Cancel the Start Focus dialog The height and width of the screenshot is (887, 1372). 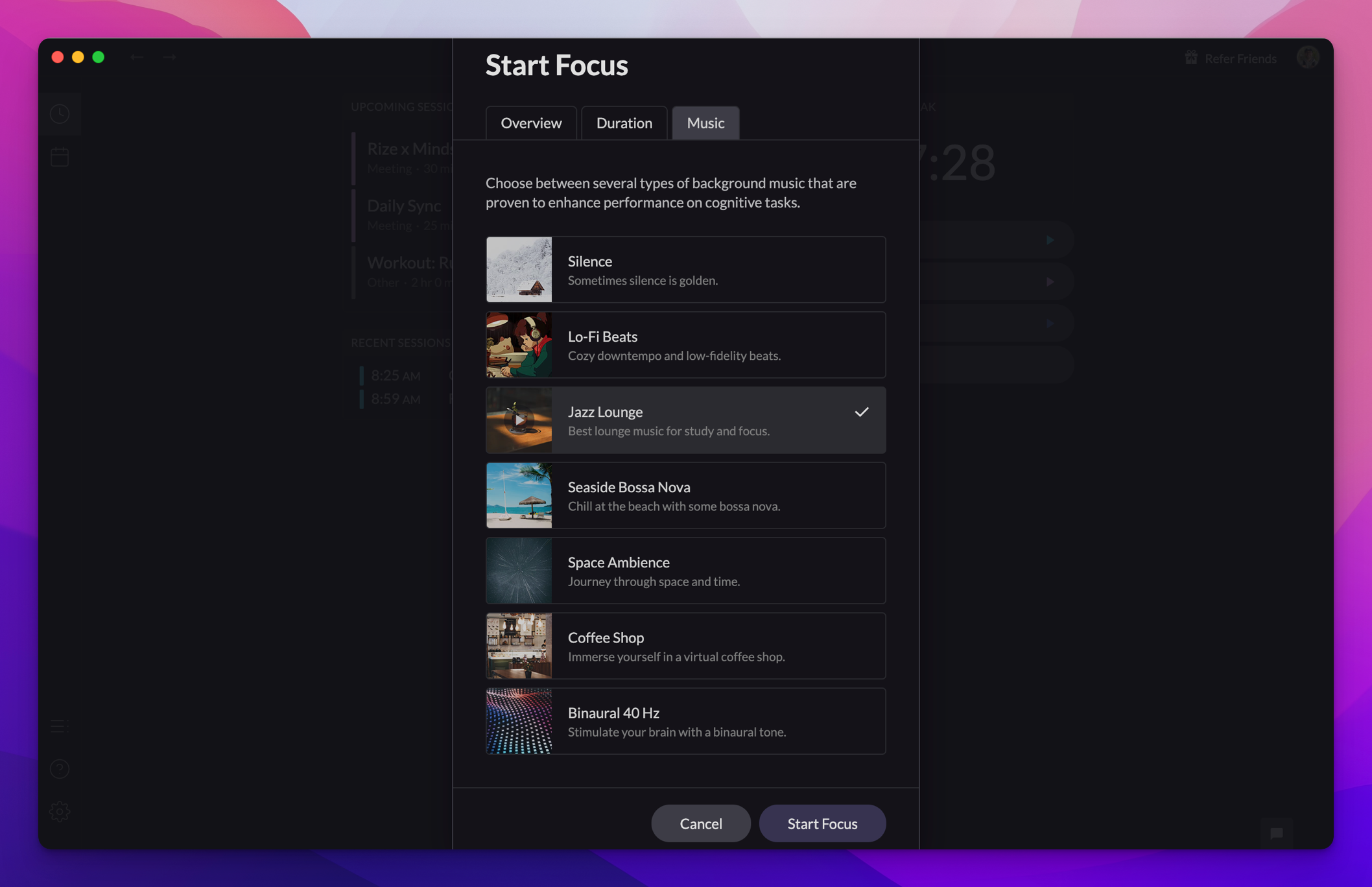click(700, 823)
